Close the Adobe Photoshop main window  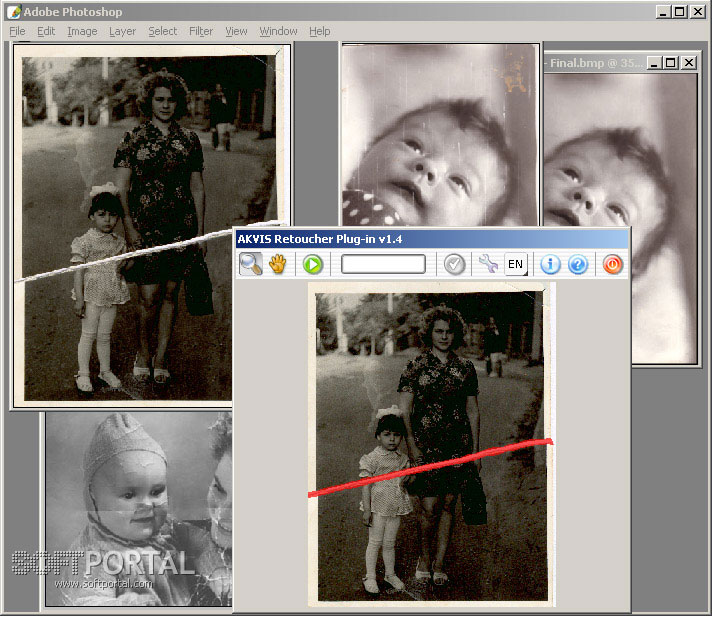click(698, 12)
